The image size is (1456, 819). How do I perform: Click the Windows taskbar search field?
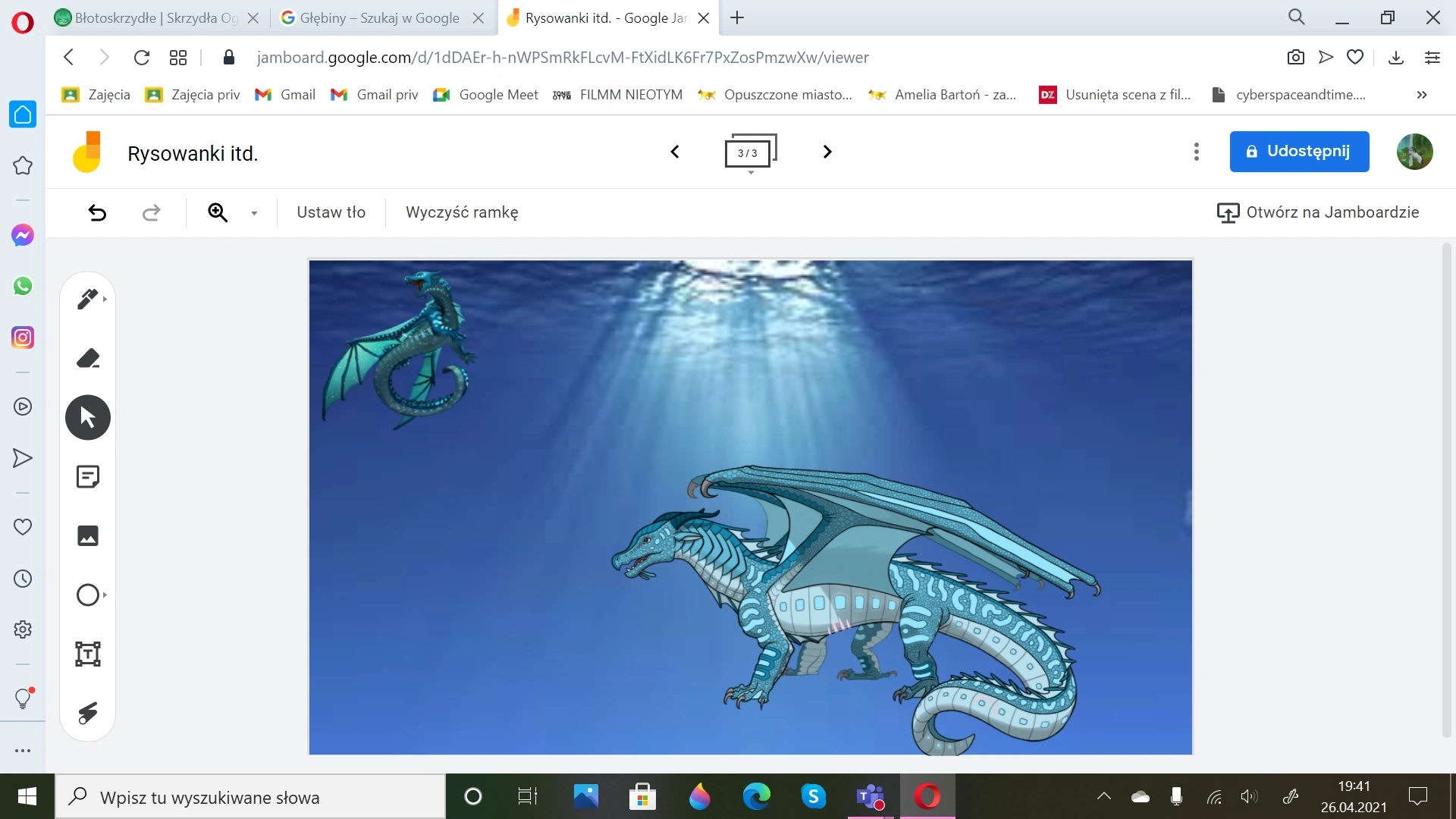(x=250, y=797)
